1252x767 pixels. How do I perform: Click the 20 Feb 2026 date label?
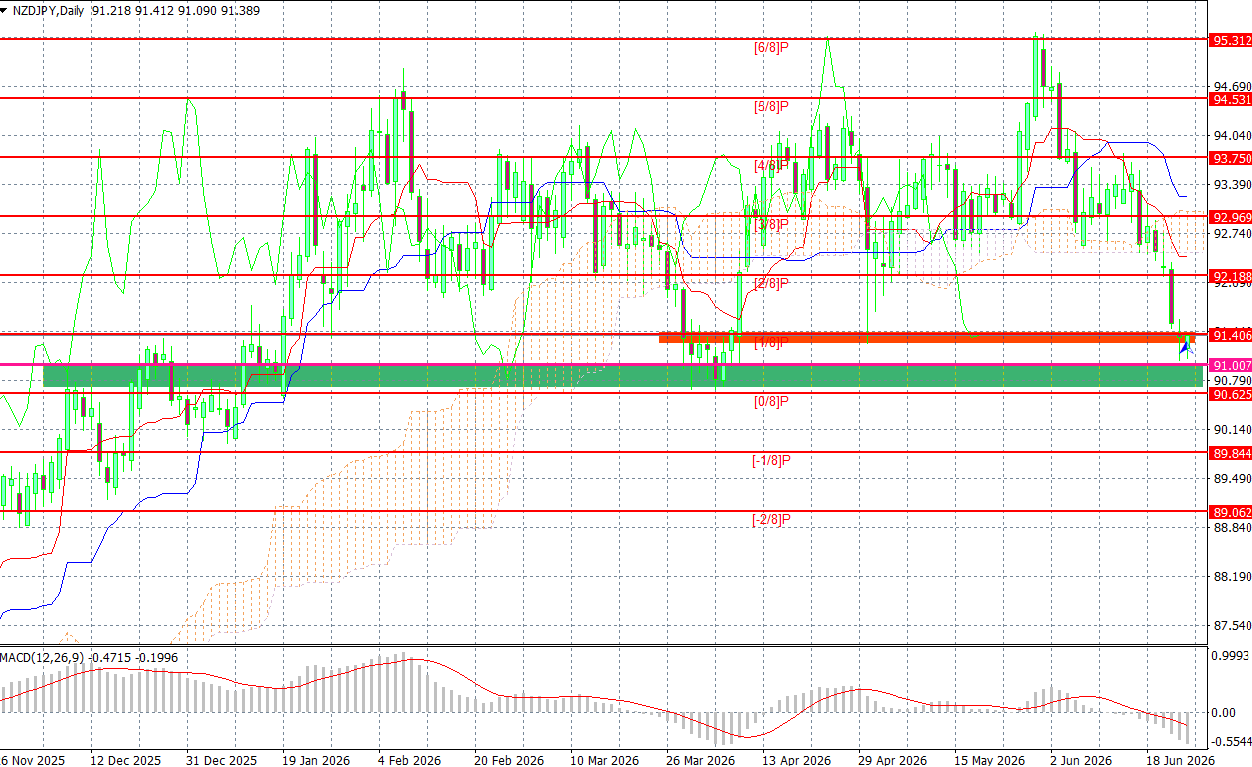coord(509,760)
